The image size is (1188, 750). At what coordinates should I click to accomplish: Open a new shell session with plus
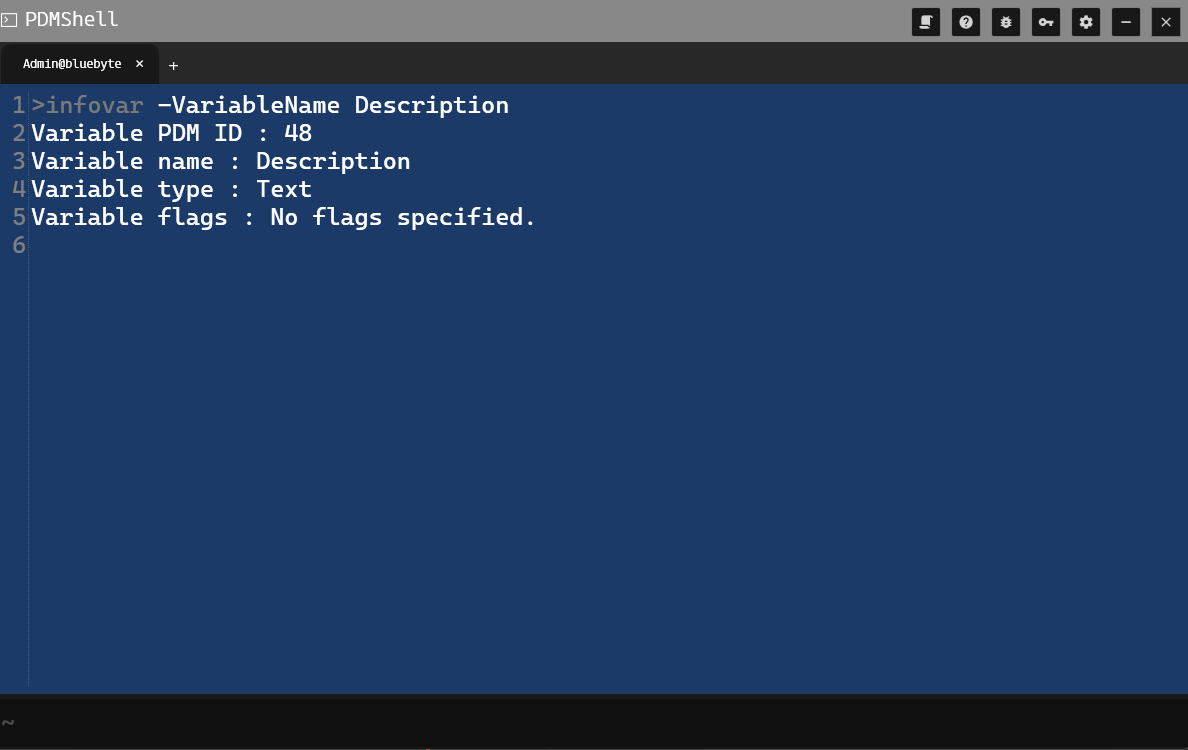pyautogui.click(x=173, y=66)
